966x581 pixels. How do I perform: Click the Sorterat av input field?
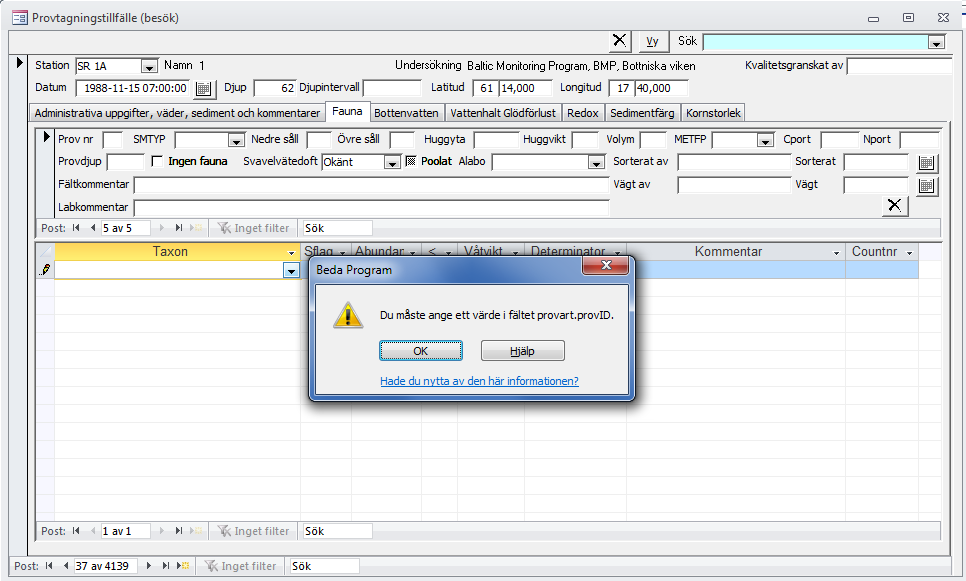[734, 162]
